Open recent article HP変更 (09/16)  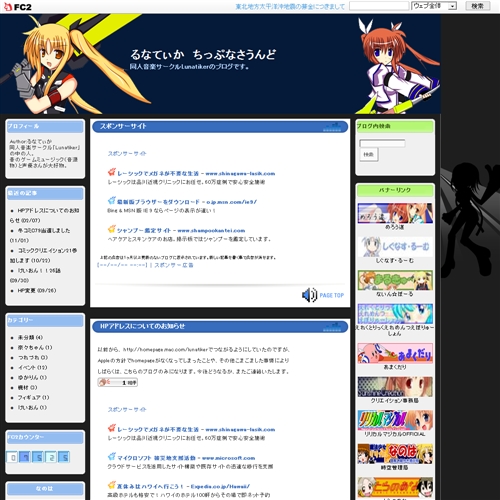37,290
